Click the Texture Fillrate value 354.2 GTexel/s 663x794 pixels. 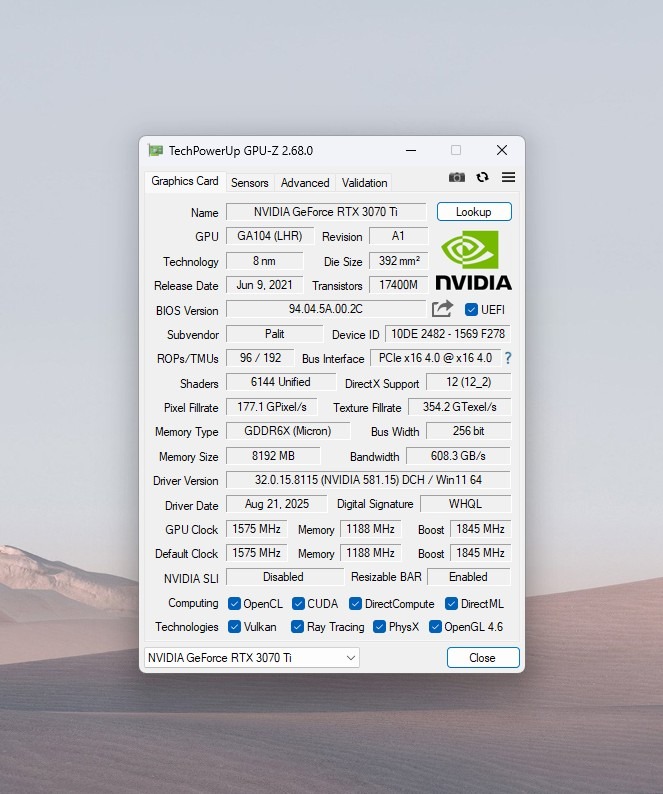point(460,407)
